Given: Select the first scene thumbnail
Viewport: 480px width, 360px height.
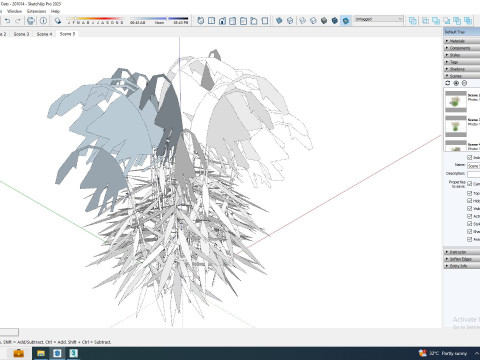Looking at the screenshot, I should tap(456, 101).
